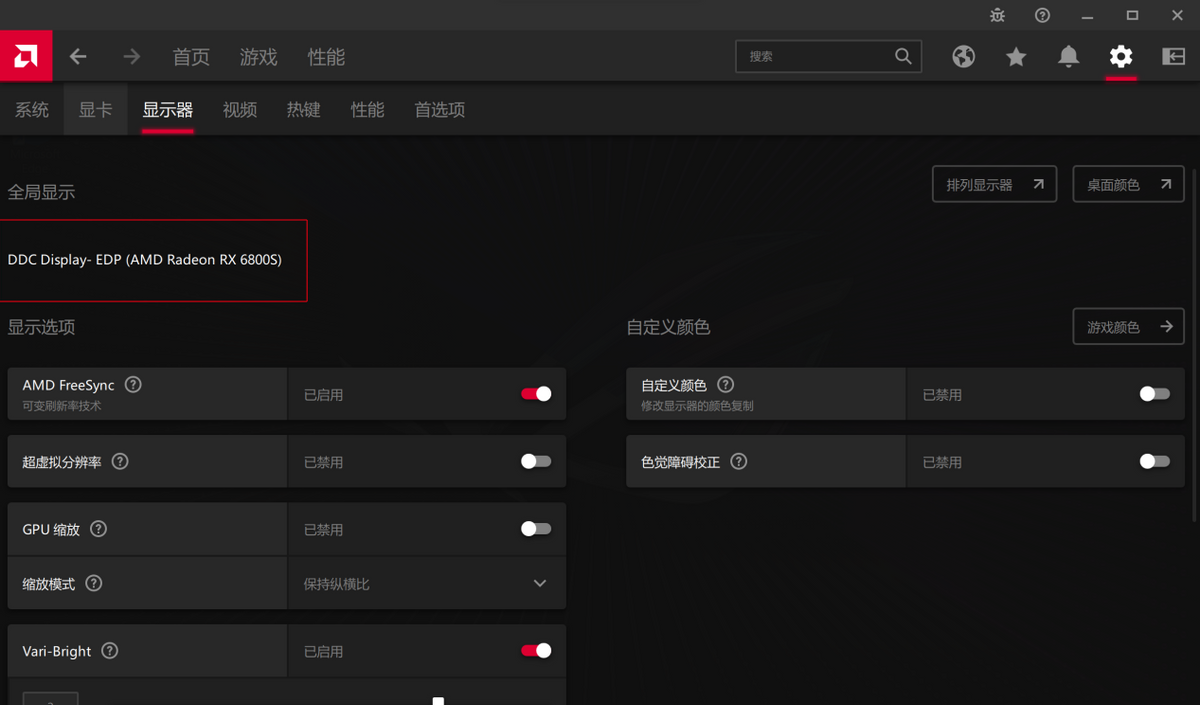Click the search magnifier icon
This screenshot has height=705, width=1200.
click(903, 56)
